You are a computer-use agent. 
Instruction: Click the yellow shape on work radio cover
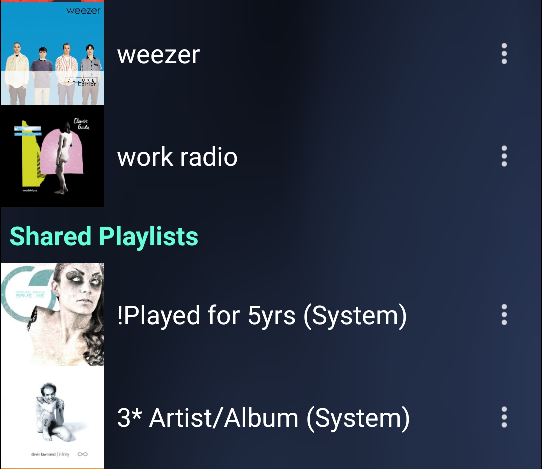pyautogui.click(x=30, y=159)
